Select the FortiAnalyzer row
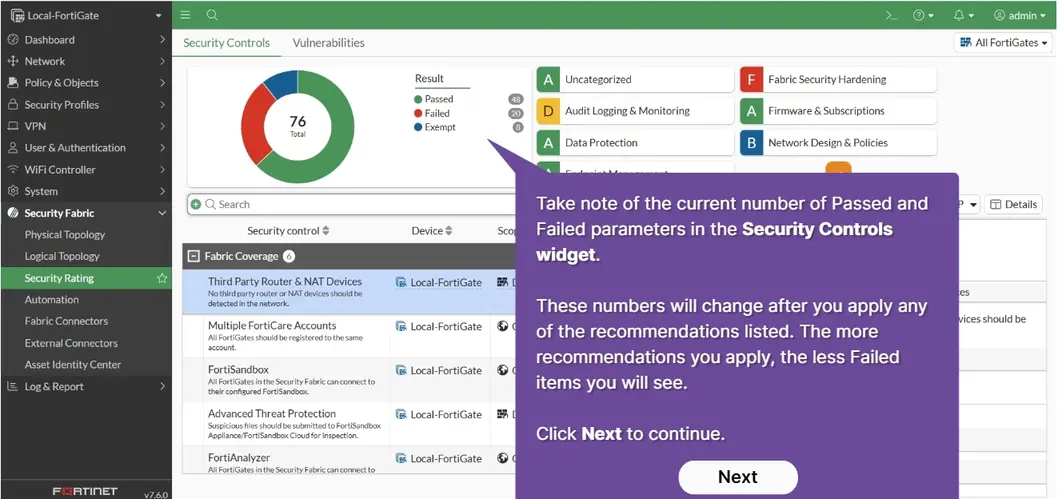This screenshot has width=1058, height=499. 351,461
